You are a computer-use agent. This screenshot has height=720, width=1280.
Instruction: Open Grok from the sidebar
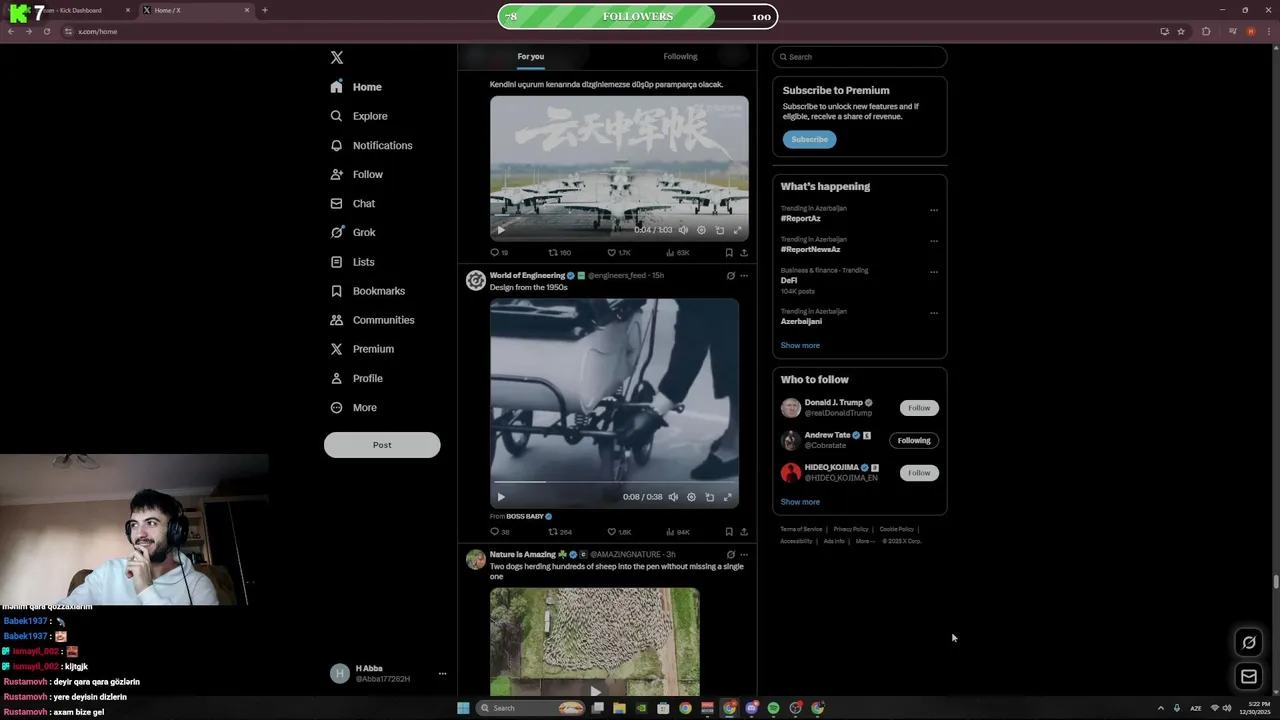pyautogui.click(x=352, y=232)
